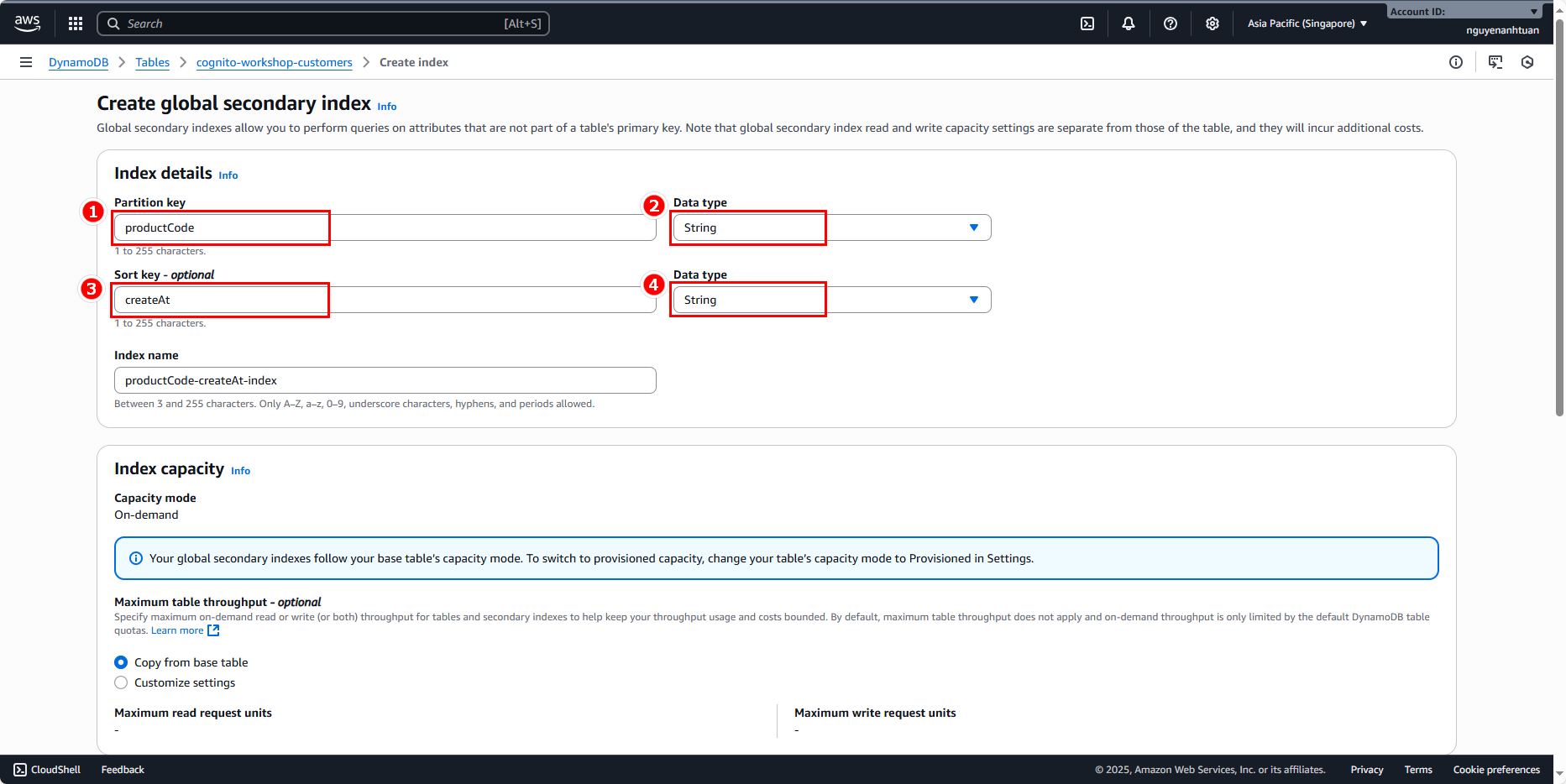Open the settings gear in the header
The height and width of the screenshot is (784, 1566).
(1212, 24)
